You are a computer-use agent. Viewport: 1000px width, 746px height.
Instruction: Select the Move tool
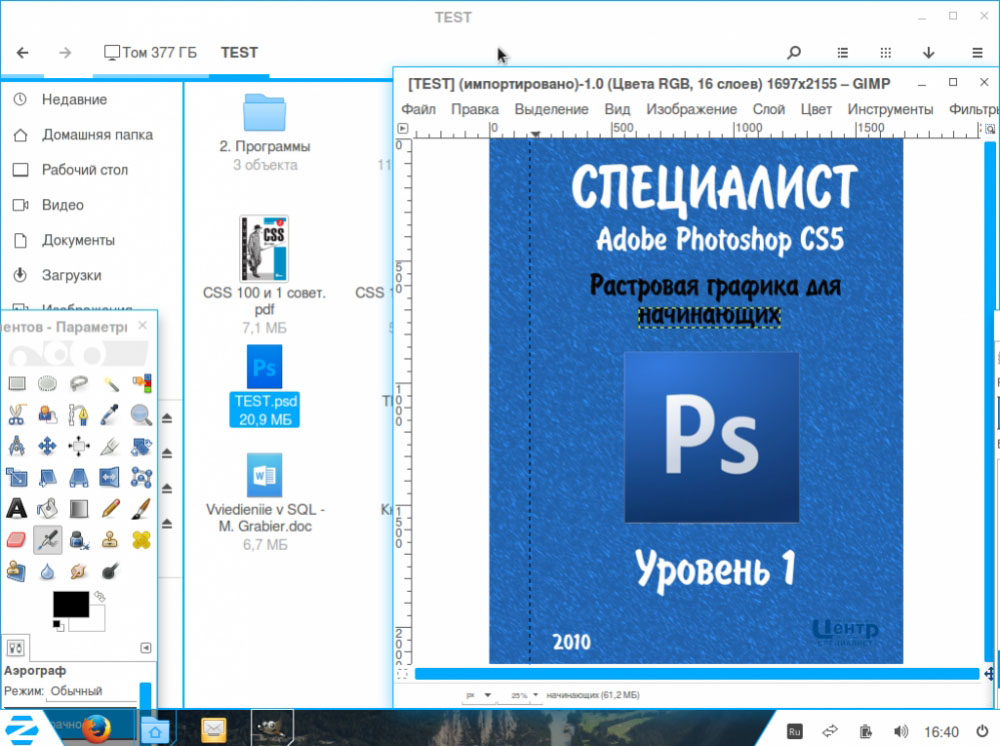pos(47,446)
